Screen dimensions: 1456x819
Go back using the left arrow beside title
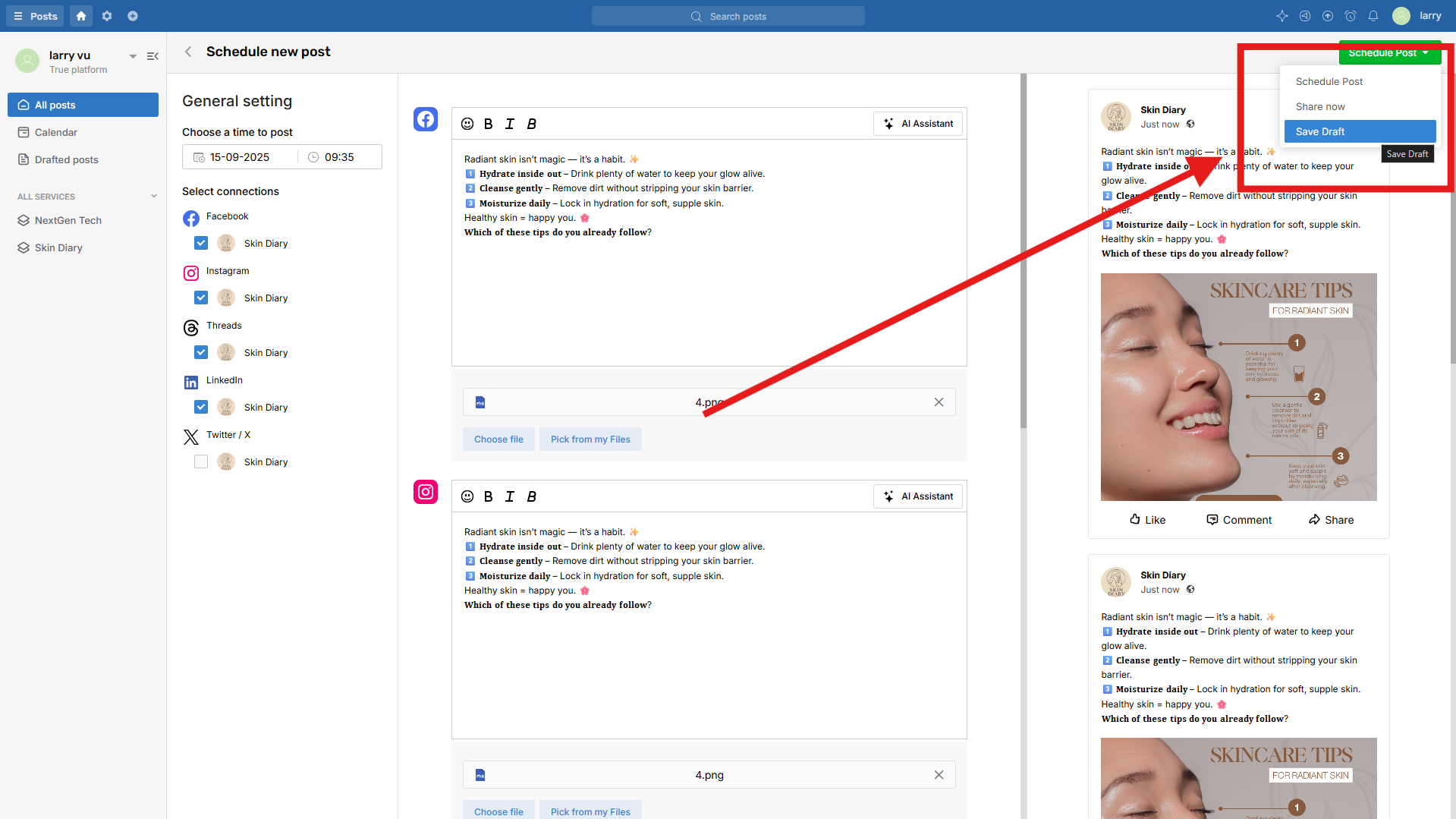188,52
